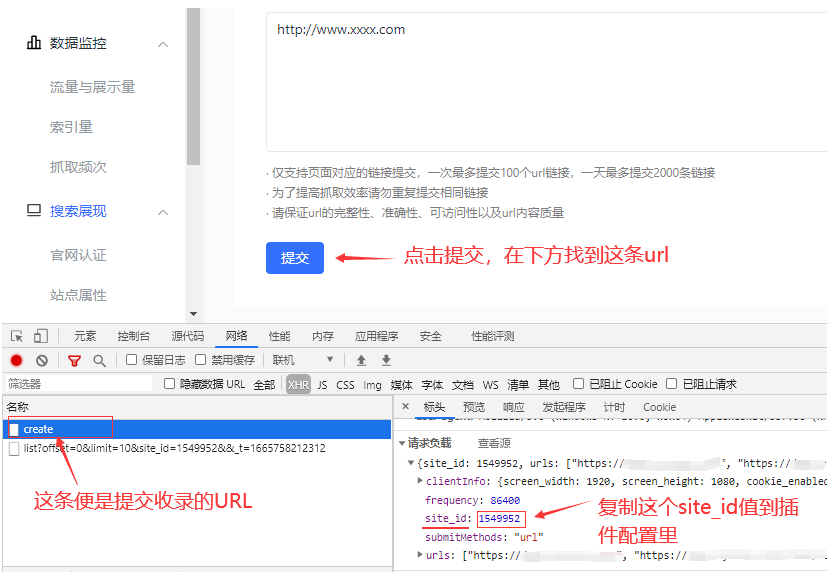Open the 发起程序 request tab
This screenshot has width=835, height=575.
click(564, 407)
